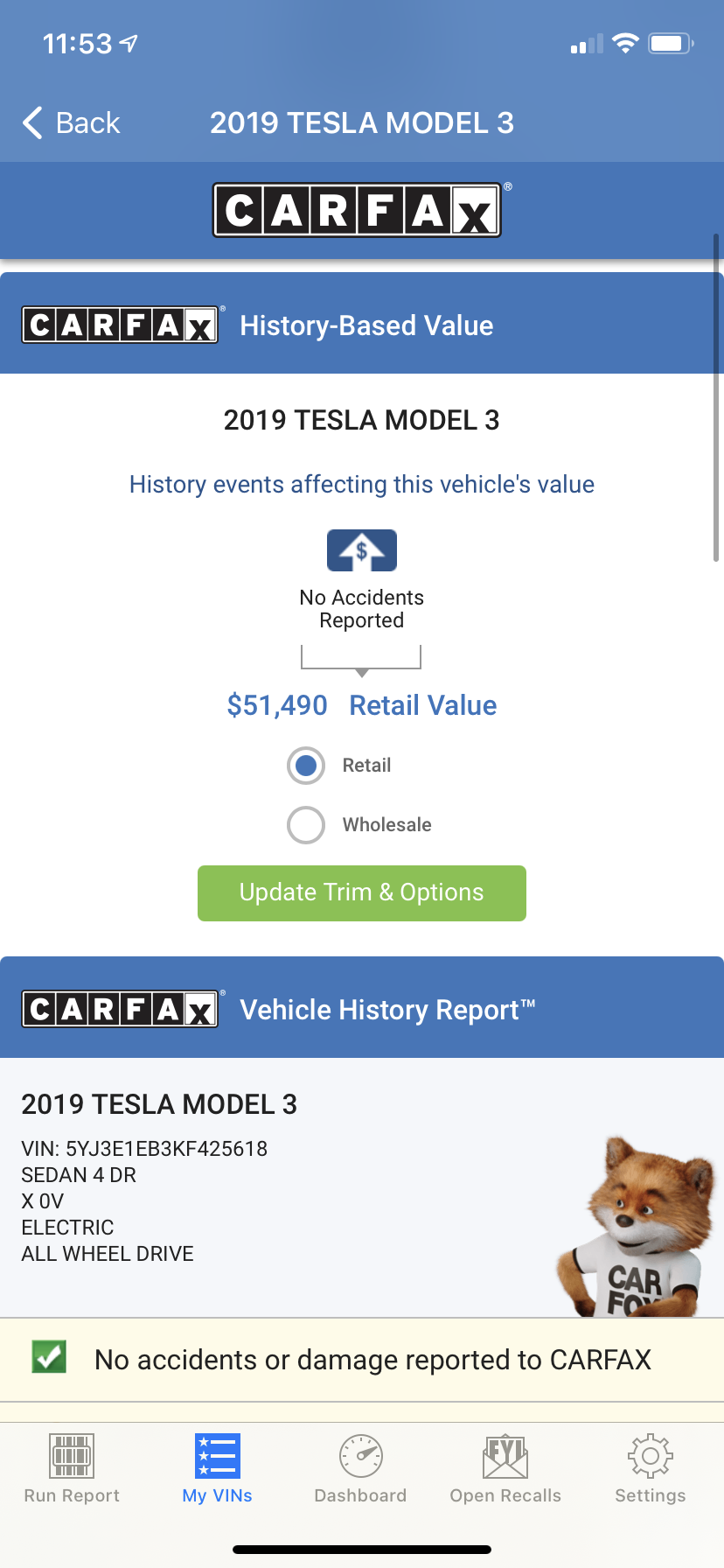Image resolution: width=724 pixels, height=1568 pixels.
Task: Tap the $51,490 Retail Value amount
Action: [277, 705]
